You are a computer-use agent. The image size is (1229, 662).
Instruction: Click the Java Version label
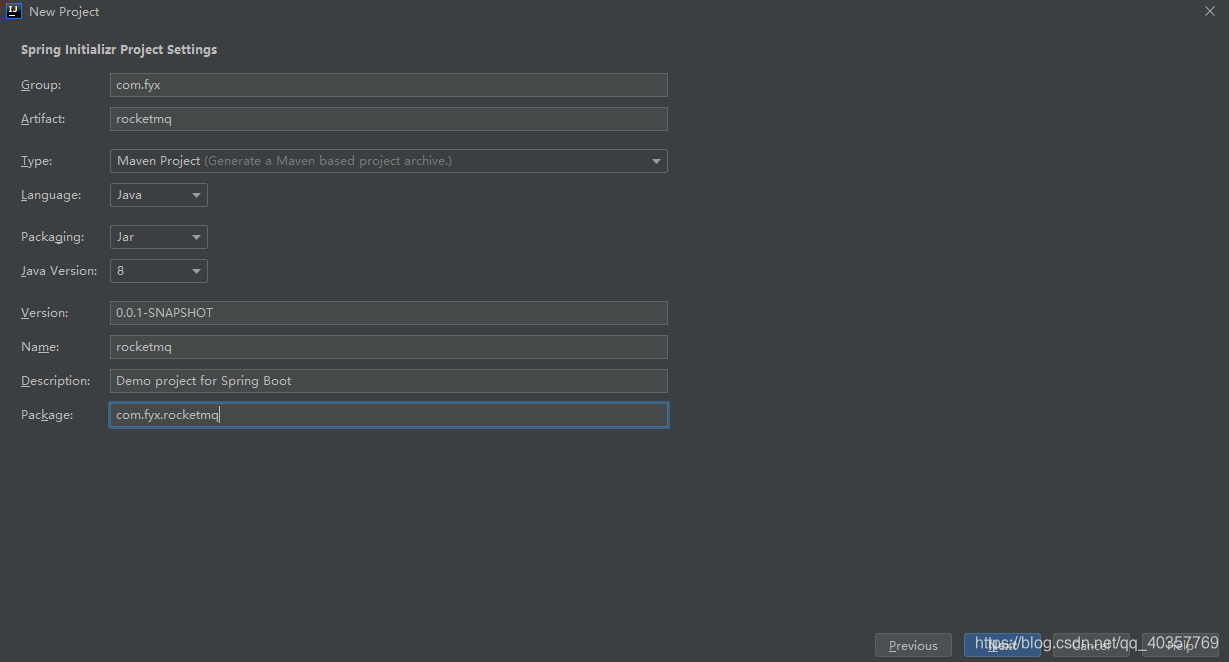(x=59, y=271)
